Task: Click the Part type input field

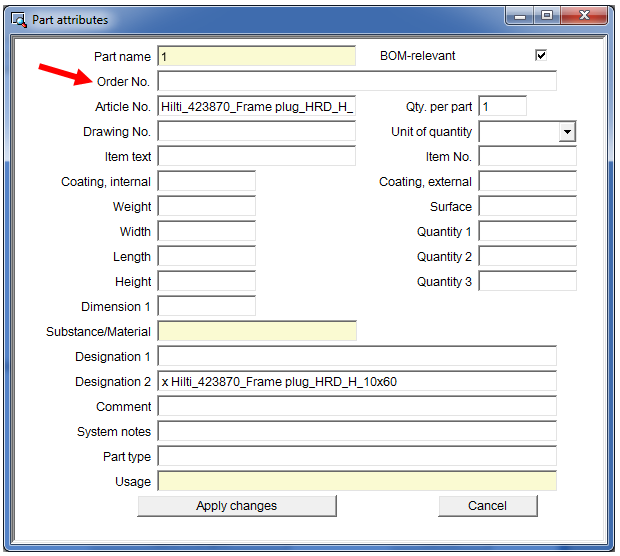Action: [357, 456]
